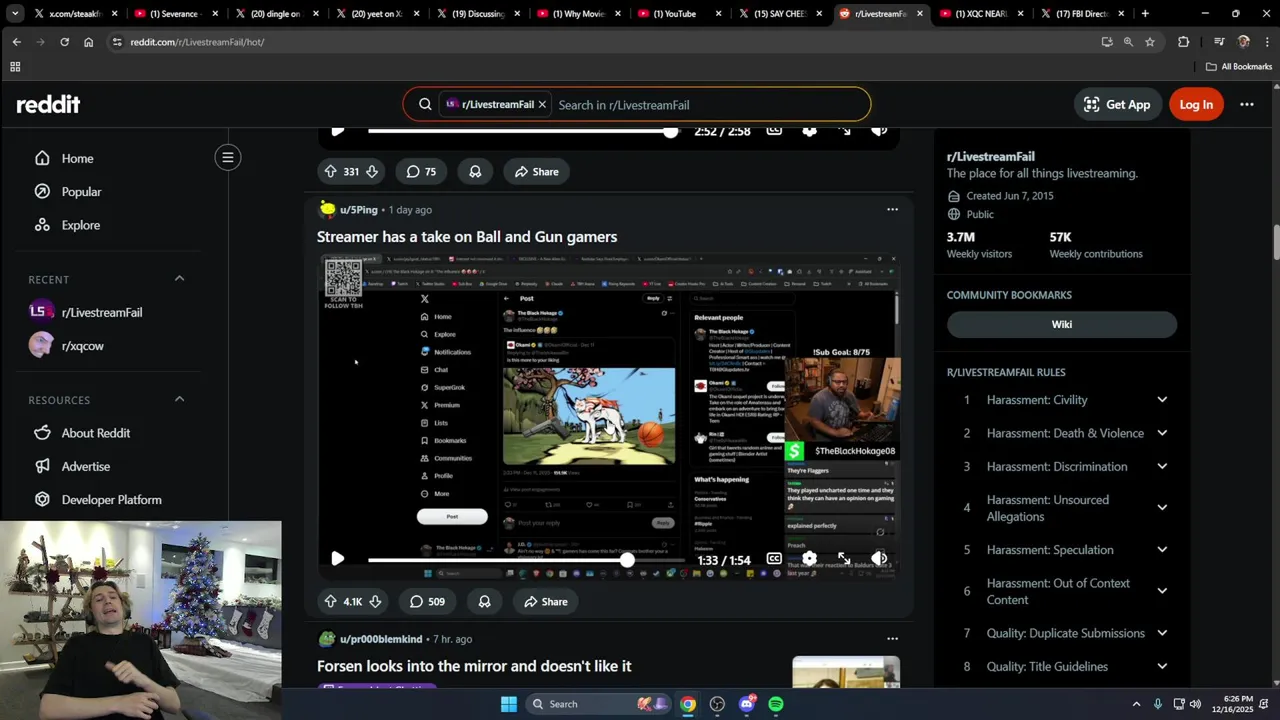1280x720 pixels.
Task: Downvote the post with 331 votes
Action: pos(372,172)
